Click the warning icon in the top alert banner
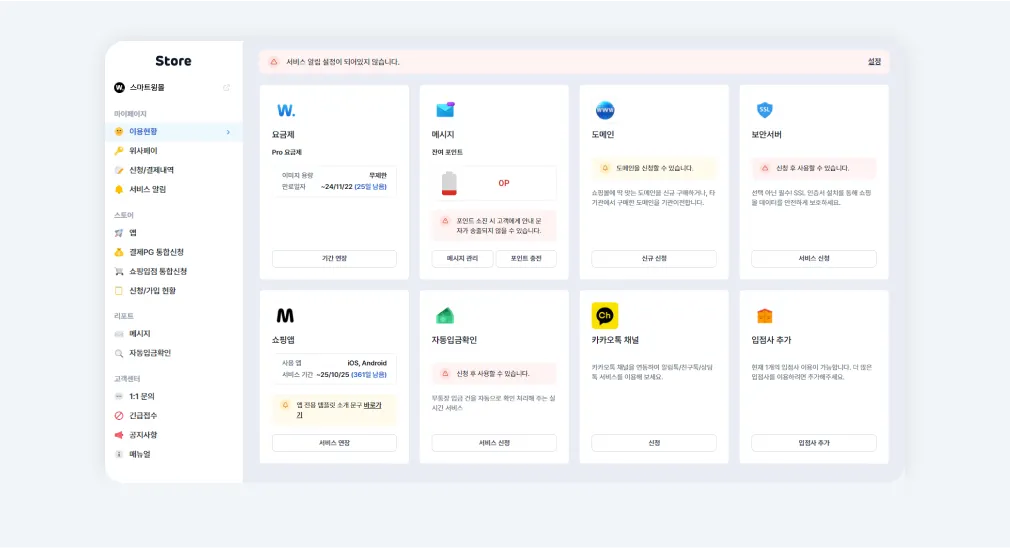 (274, 62)
